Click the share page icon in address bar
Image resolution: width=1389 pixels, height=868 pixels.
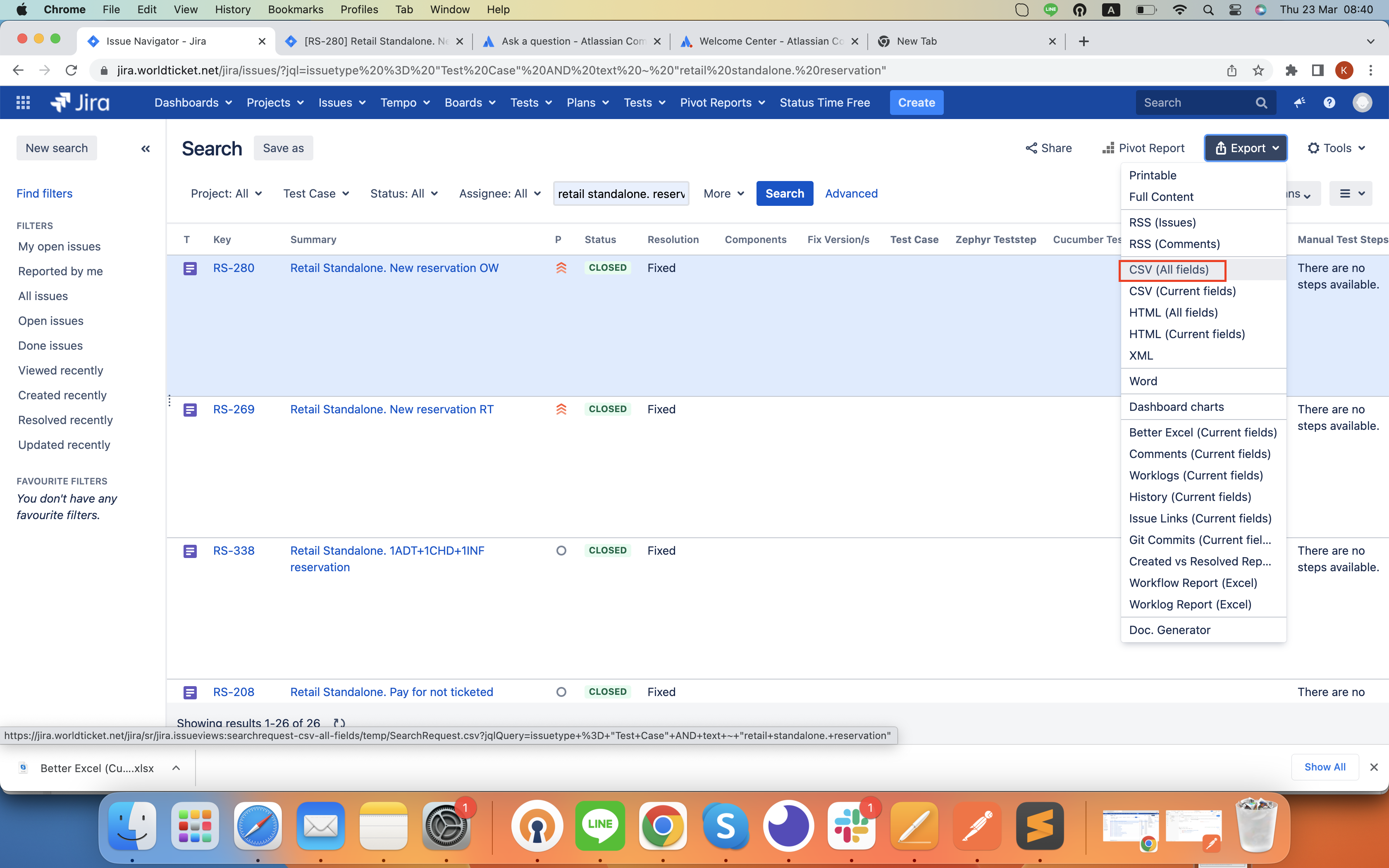point(1232,71)
